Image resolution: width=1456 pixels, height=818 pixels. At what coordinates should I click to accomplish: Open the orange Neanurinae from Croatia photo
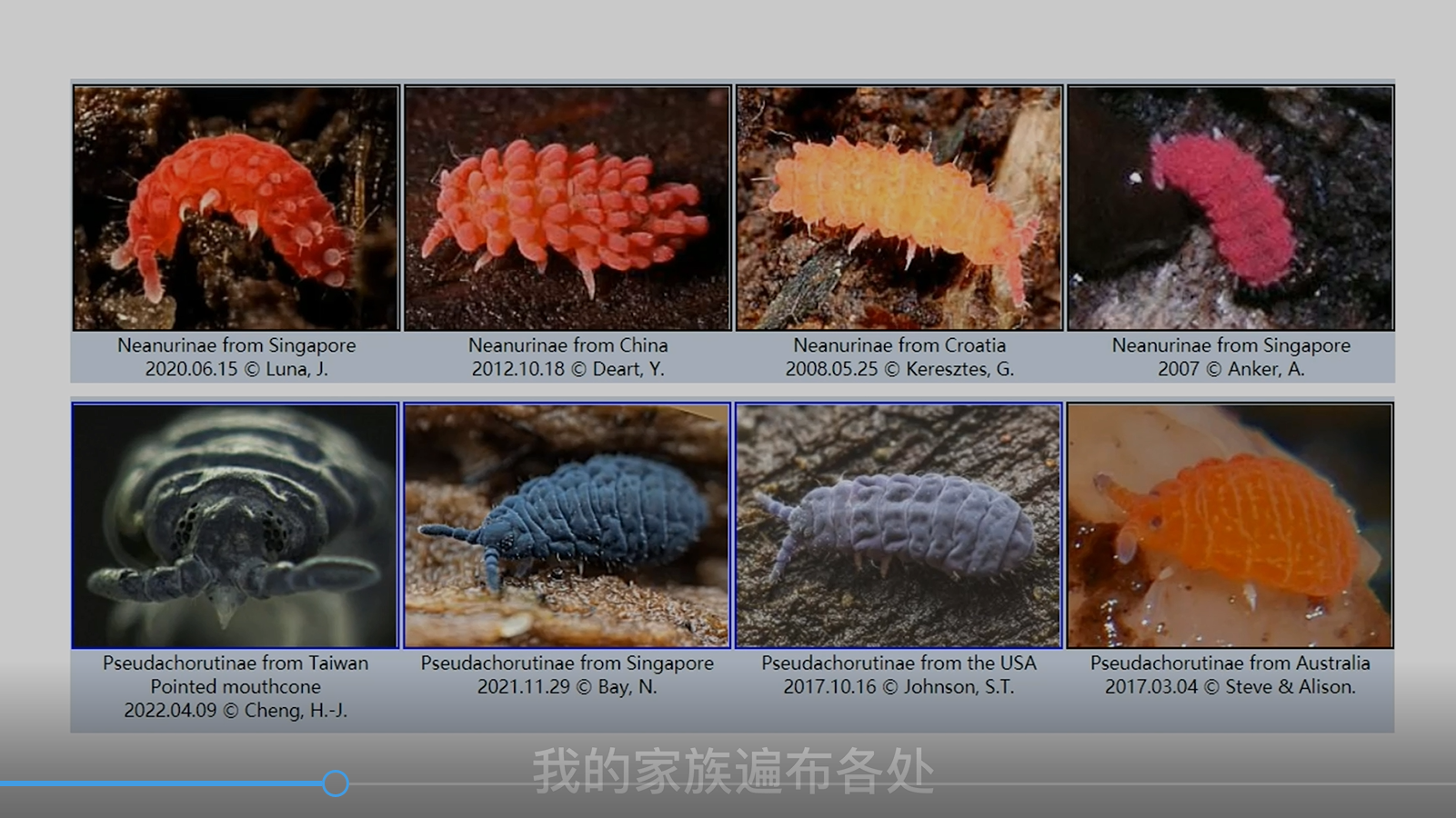click(899, 208)
